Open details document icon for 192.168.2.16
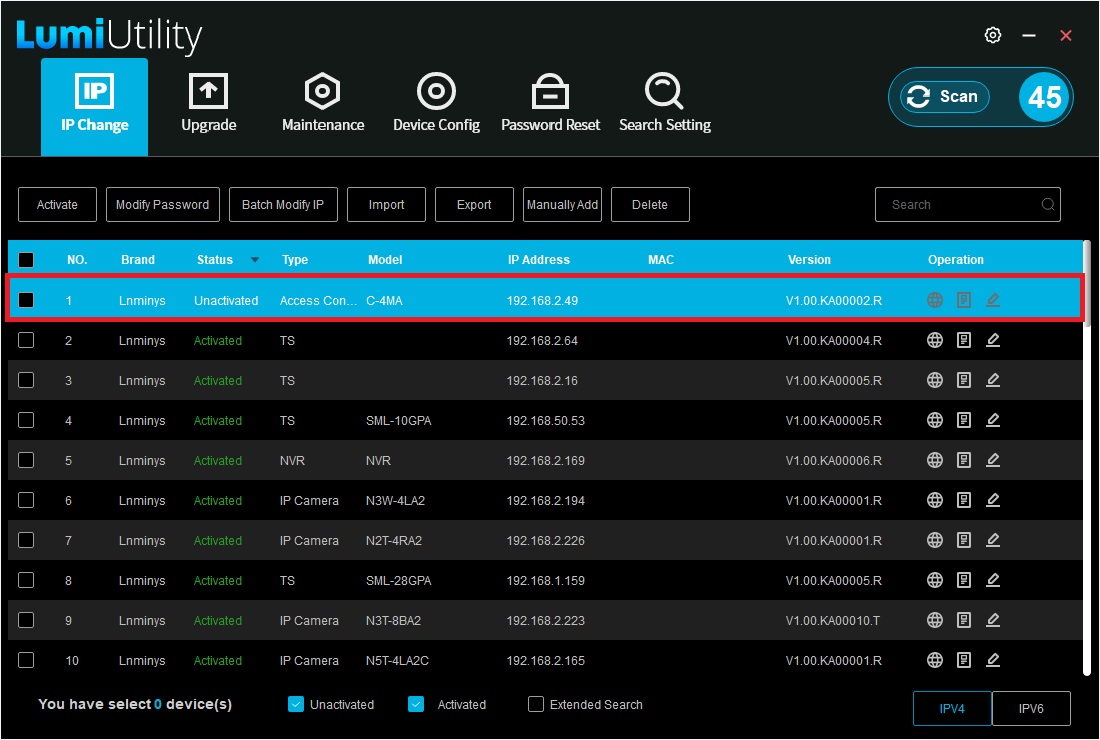Screen dimensions: 1100x740 tap(964, 380)
